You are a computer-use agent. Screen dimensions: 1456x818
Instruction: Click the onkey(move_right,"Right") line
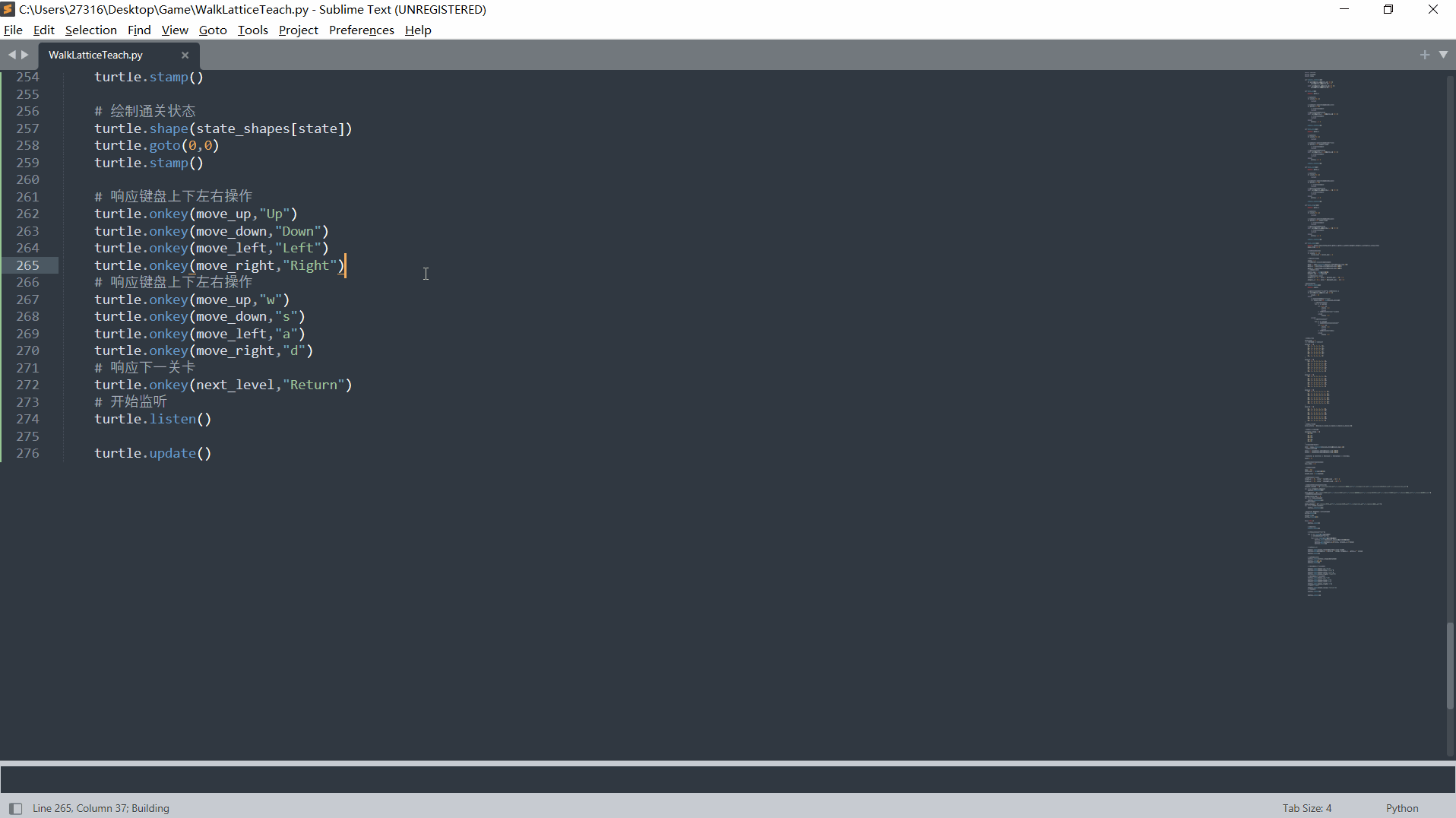pos(220,265)
